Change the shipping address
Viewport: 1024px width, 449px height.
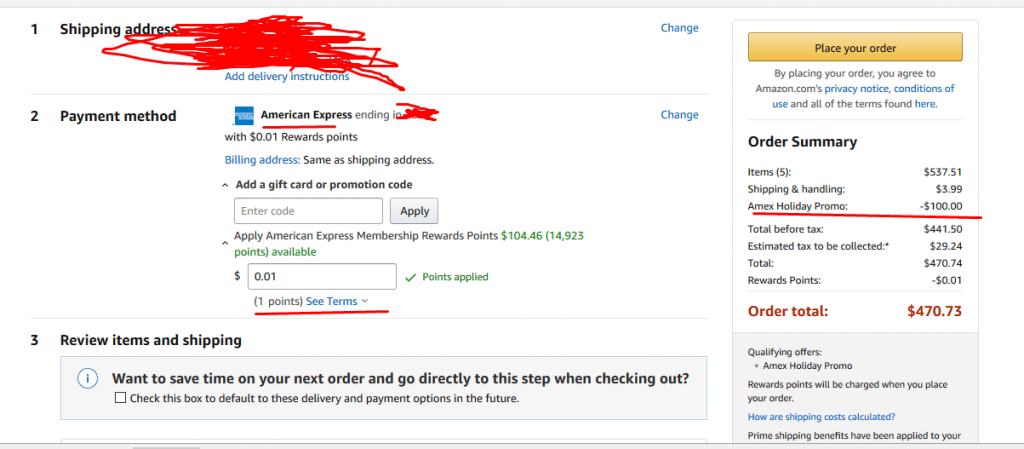679,28
